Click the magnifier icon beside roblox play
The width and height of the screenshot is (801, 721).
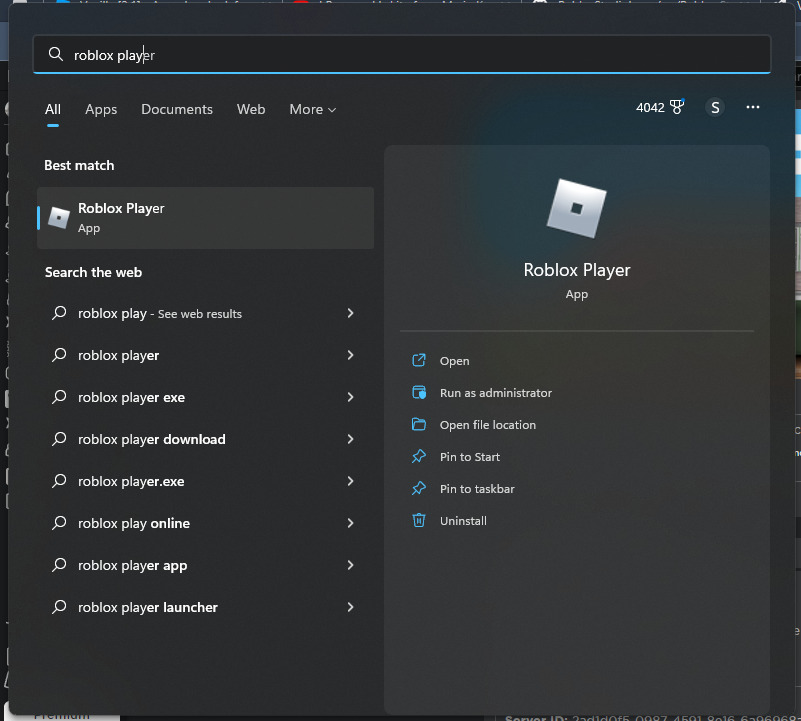59,312
